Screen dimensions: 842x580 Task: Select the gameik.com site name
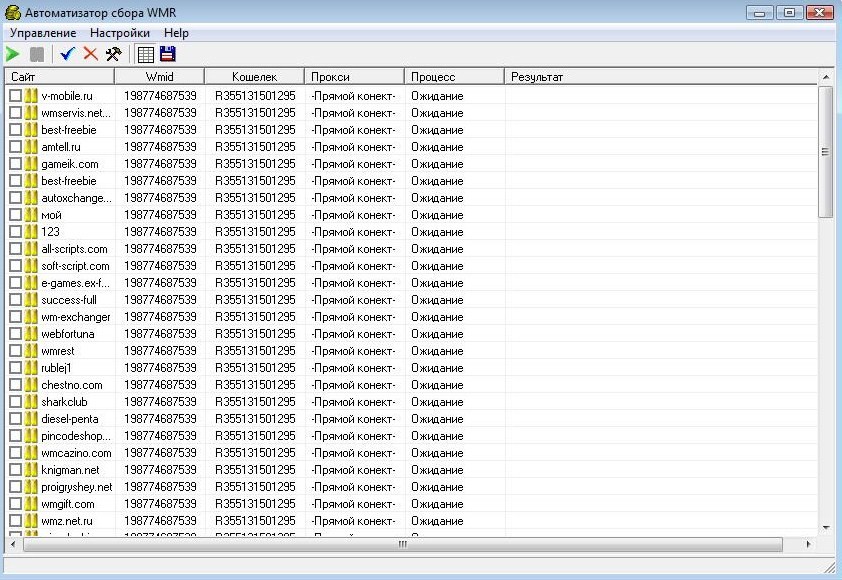click(x=70, y=164)
